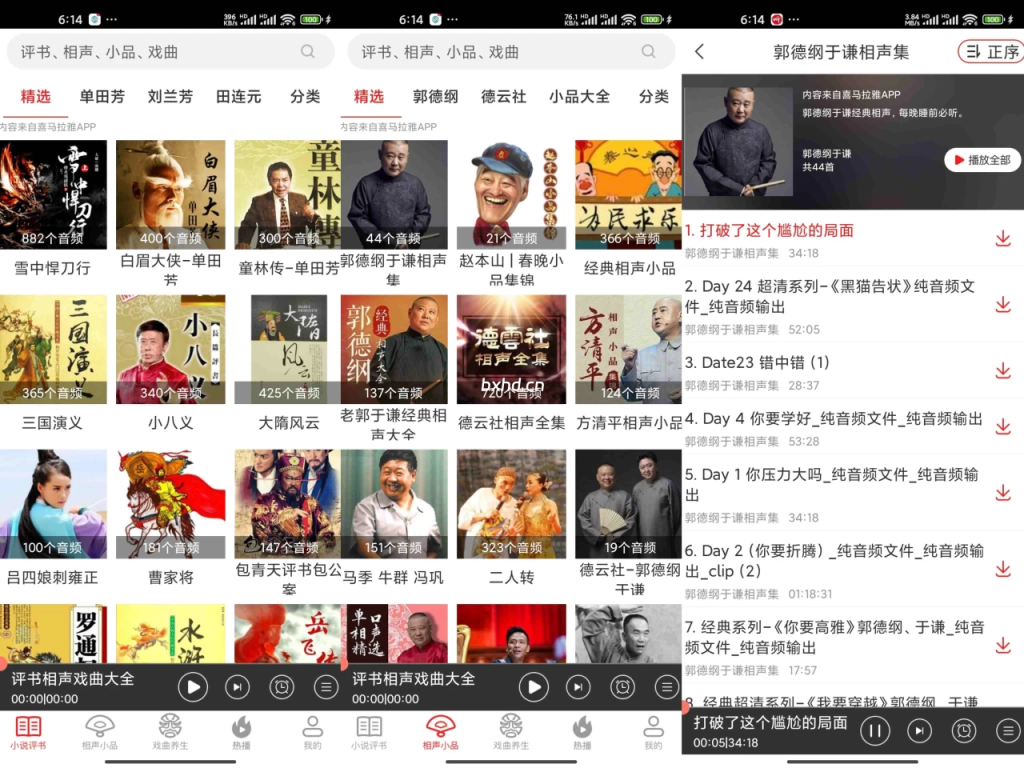This screenshot has height=768, width=1024.
Task: Select 刘兰芳 tab
Action: pyautogui.click(x=170, y=97)
